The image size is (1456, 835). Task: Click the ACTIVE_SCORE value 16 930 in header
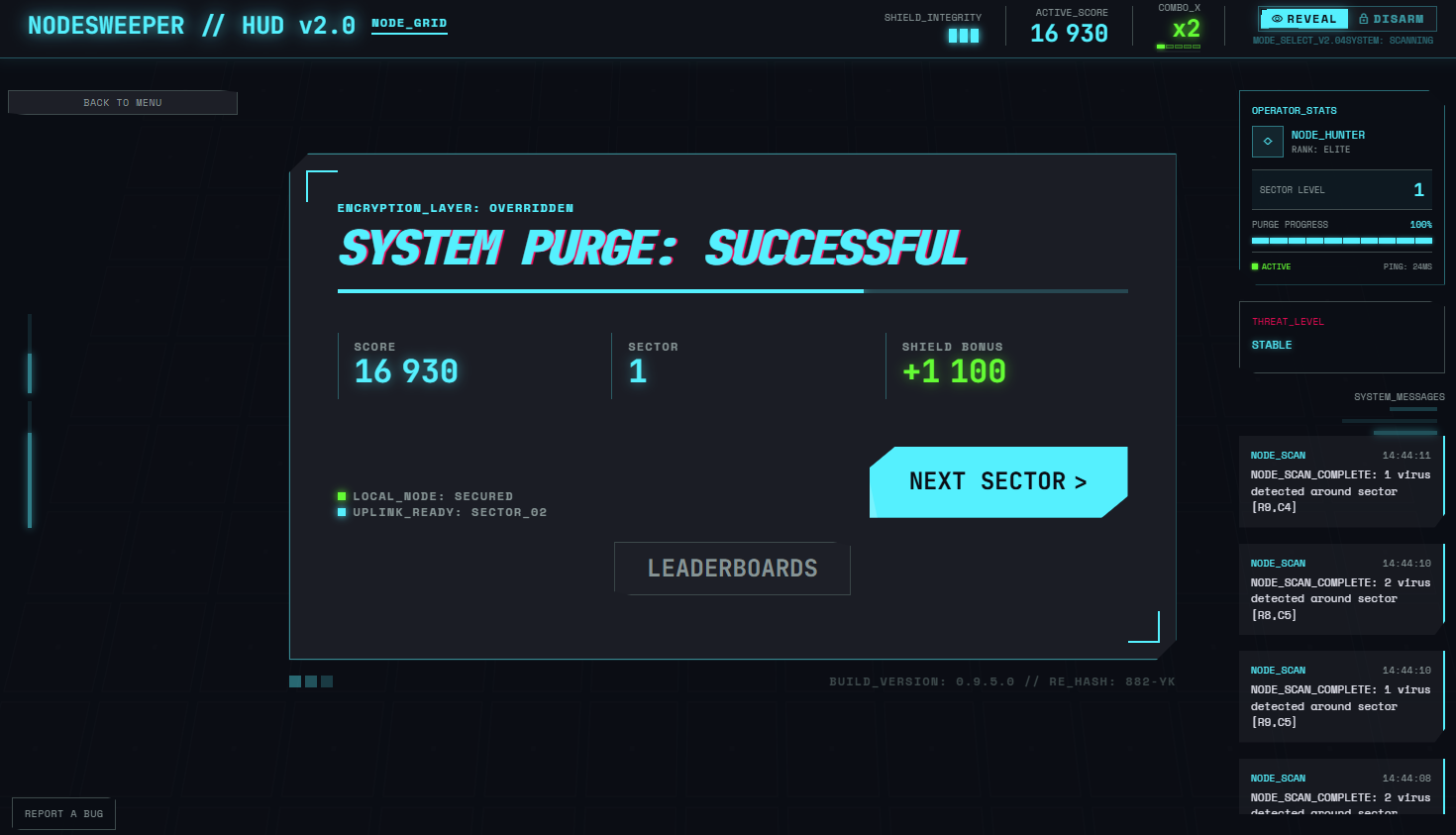coord(1070,34)
